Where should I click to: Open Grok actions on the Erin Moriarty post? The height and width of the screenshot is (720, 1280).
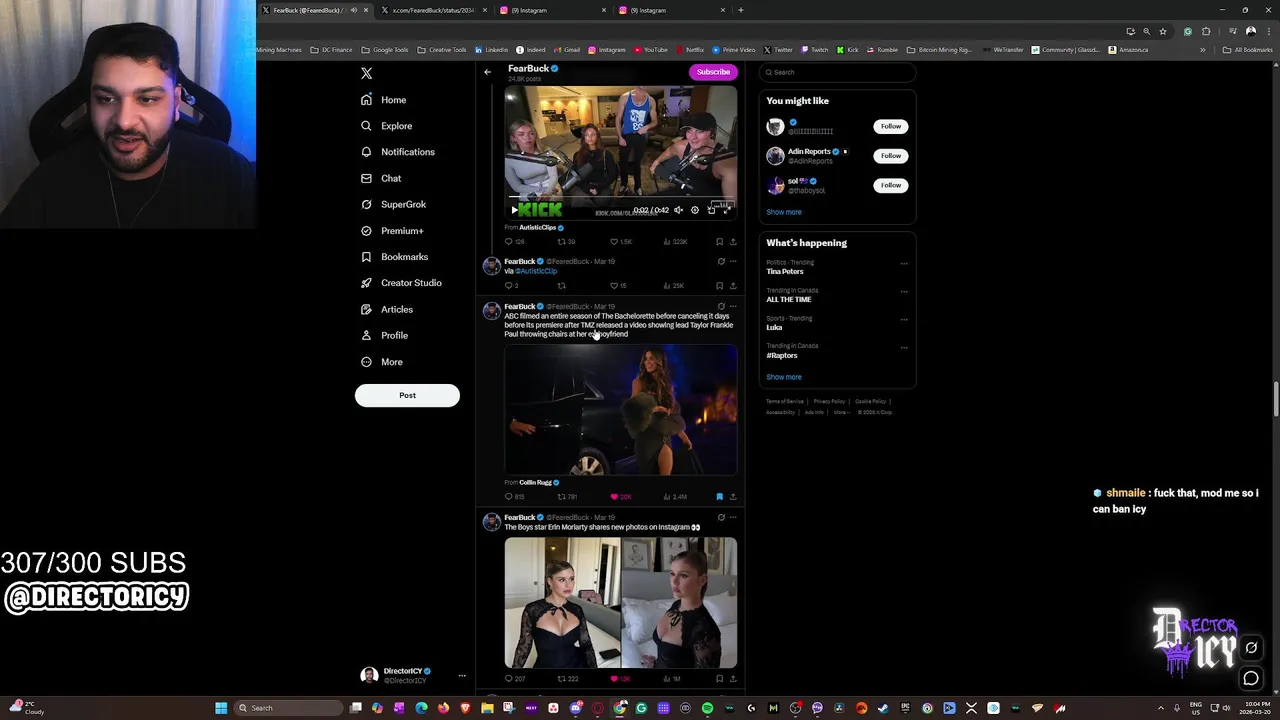721,518
